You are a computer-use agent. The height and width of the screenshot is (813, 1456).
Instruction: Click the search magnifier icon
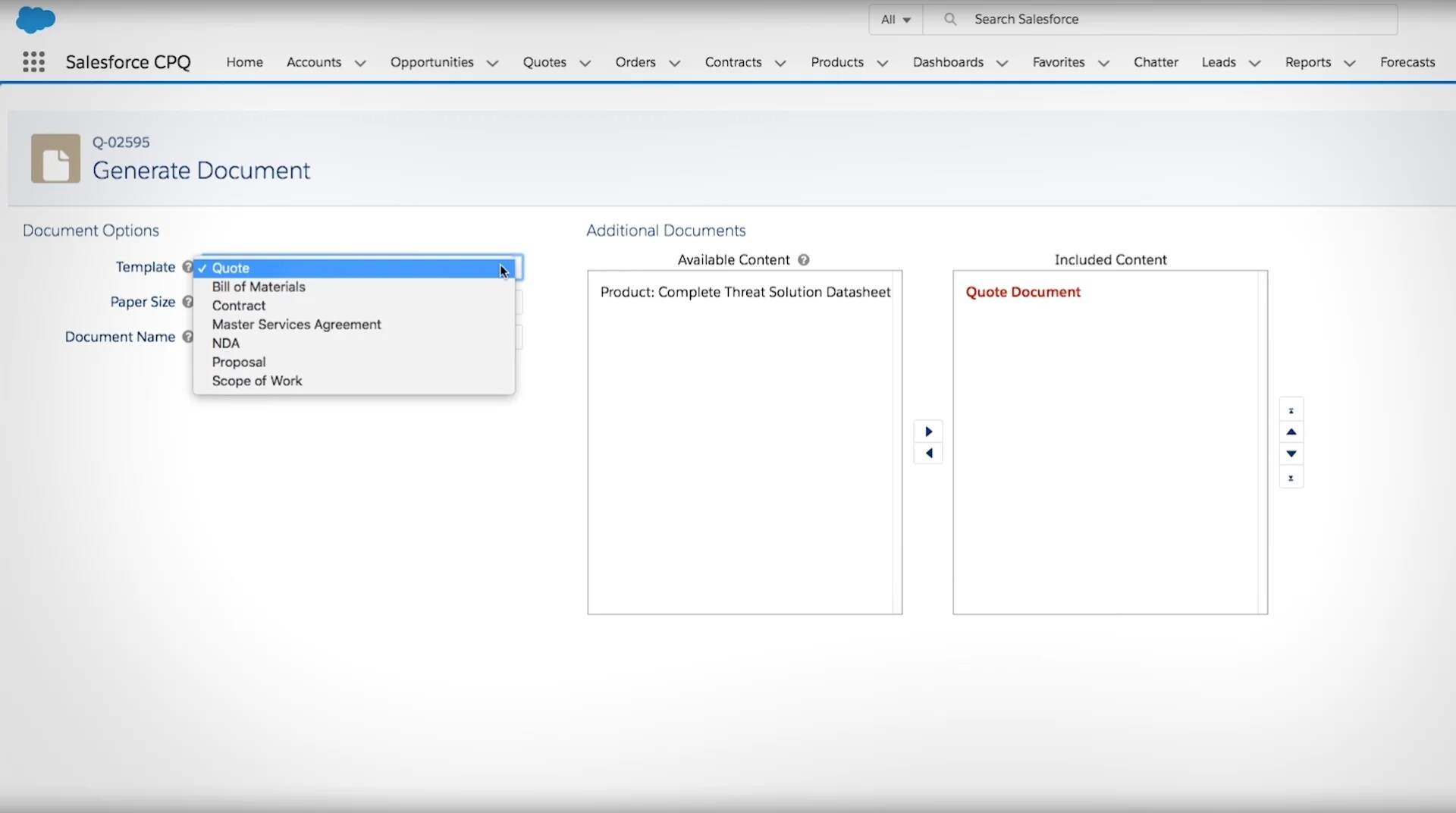(950, 19)
